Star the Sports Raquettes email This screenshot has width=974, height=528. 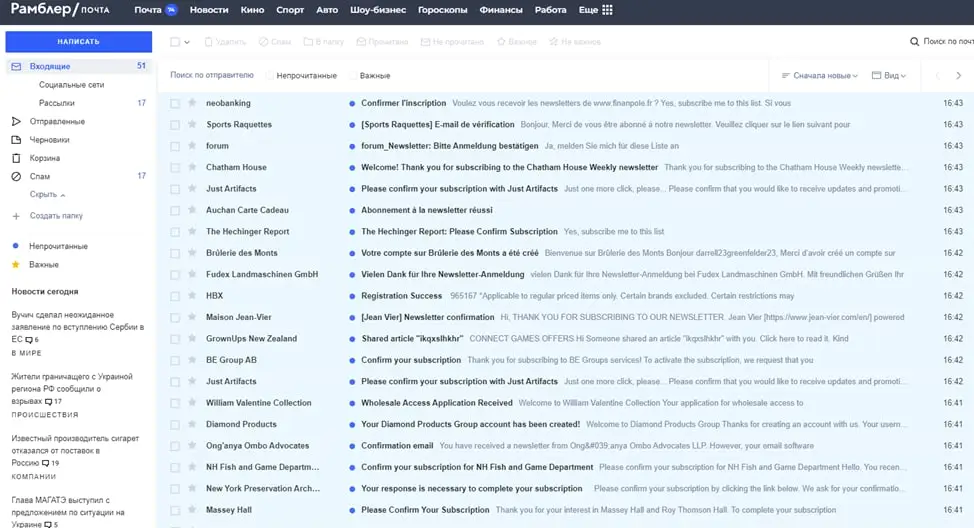click(x=192, y=124)
